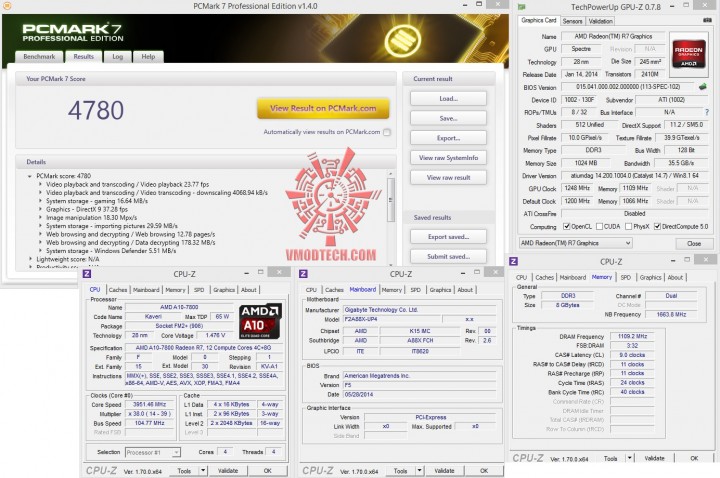Click the Driver Version field in GPU-Z
The width and height of the screenshot is (720, 478).
[635, 176]
